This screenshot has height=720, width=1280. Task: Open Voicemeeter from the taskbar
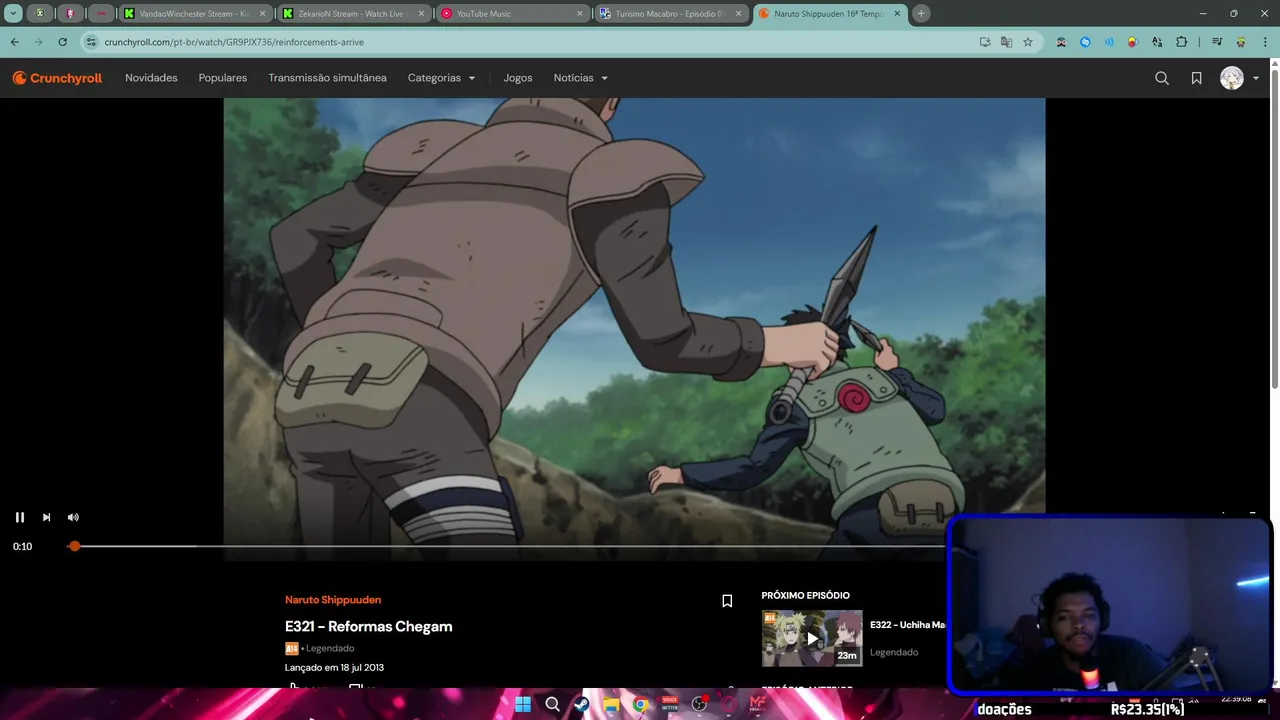(x=670, y=704)
